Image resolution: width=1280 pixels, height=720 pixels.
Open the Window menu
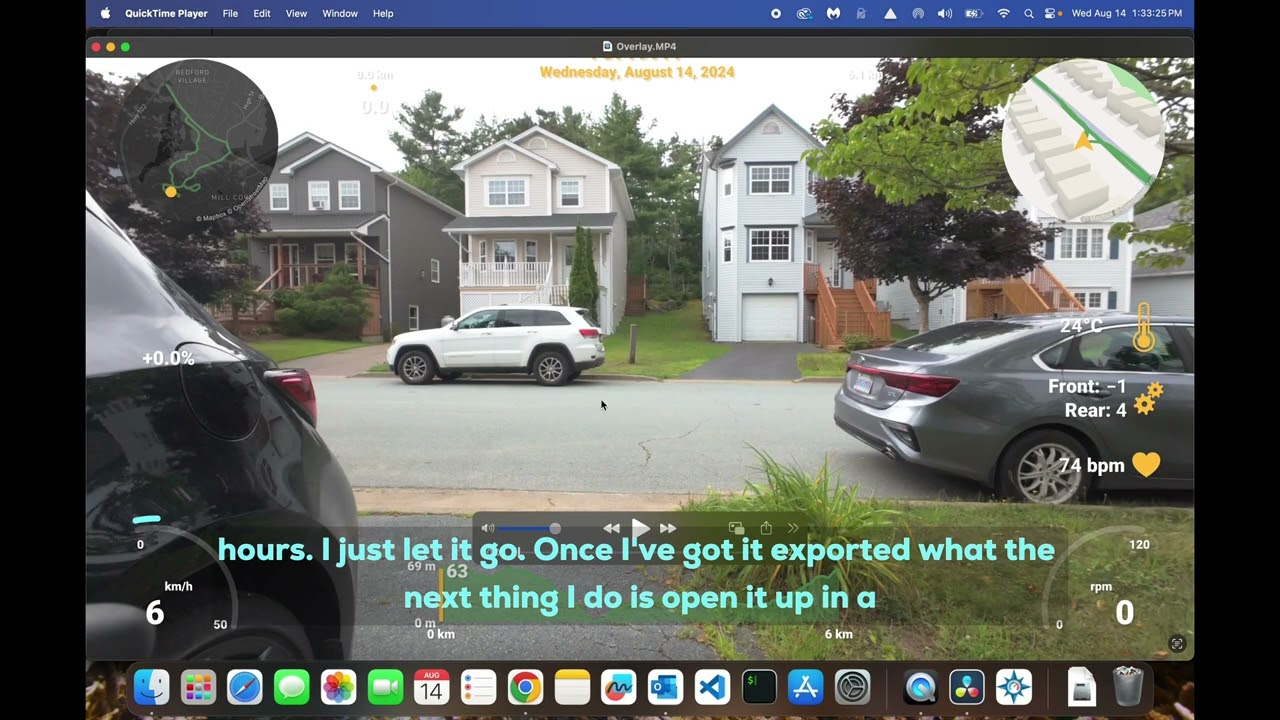340,13
